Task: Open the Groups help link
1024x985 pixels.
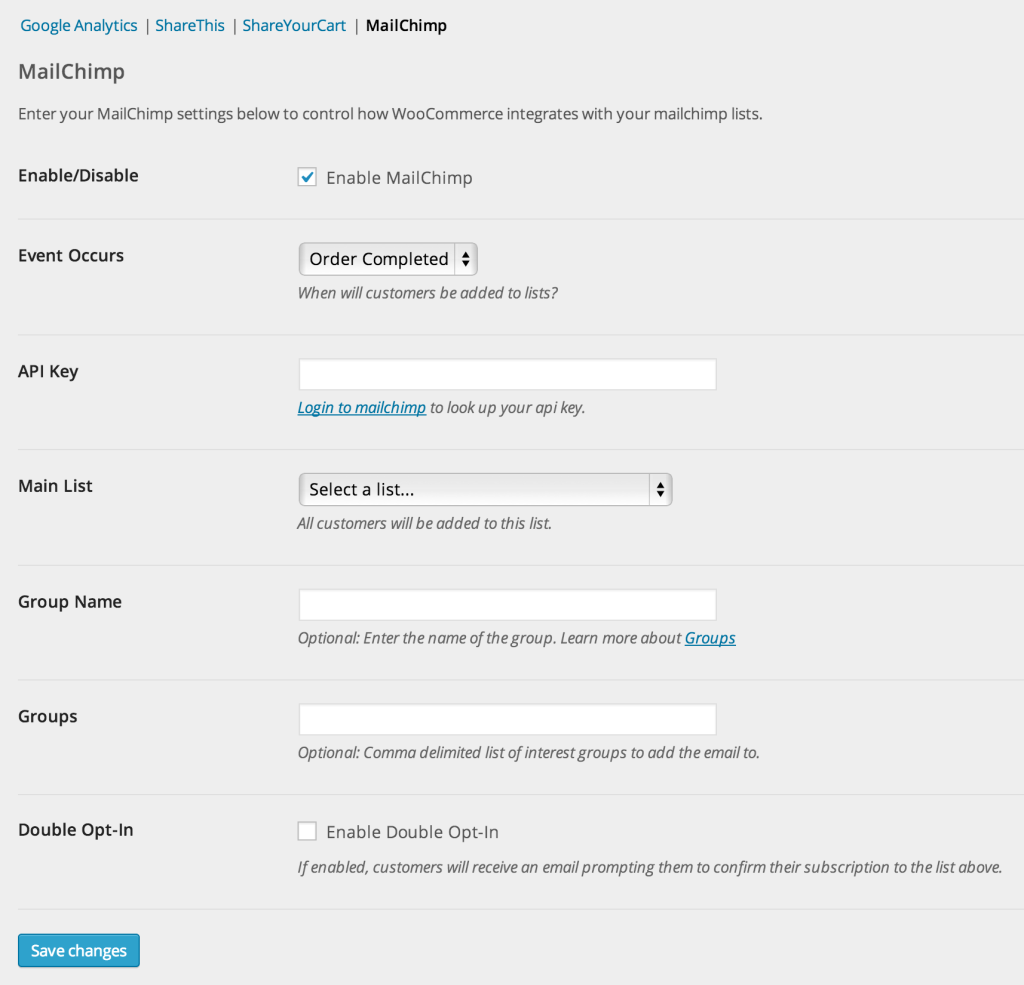Action: coord(710,638)
